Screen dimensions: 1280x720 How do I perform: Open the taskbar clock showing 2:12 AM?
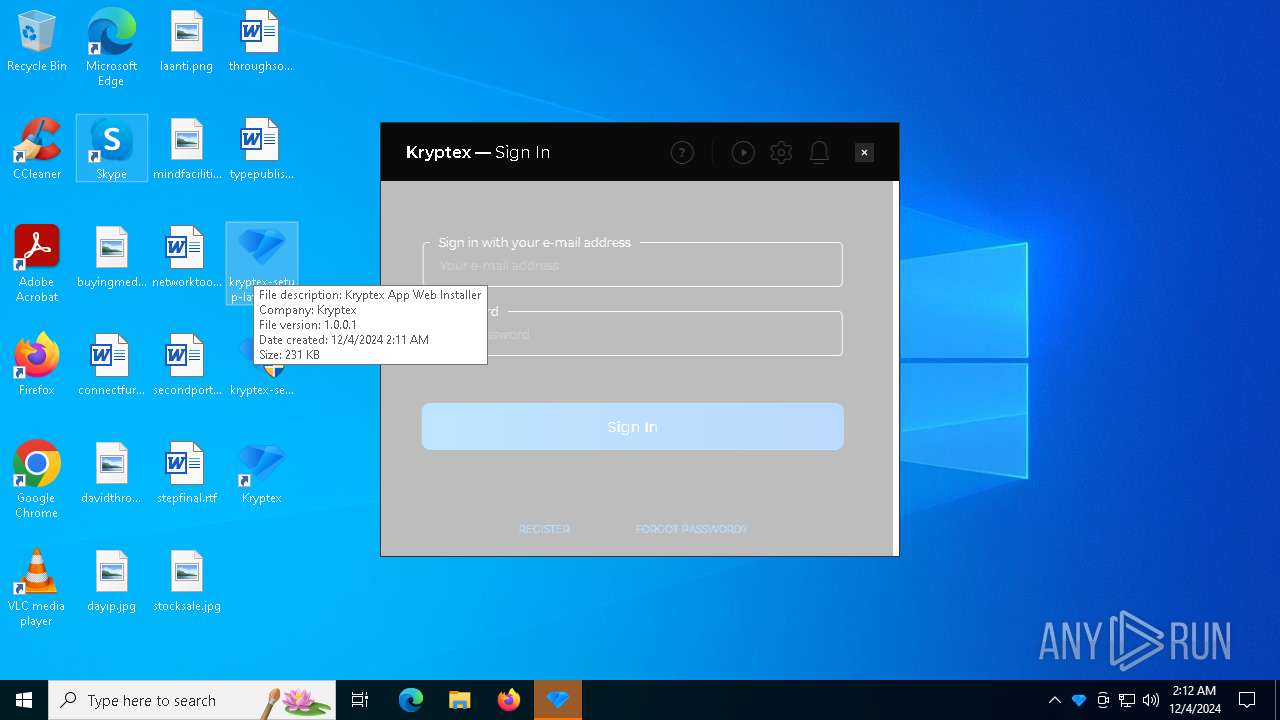pyautogui.click(x=1194, y=700)
